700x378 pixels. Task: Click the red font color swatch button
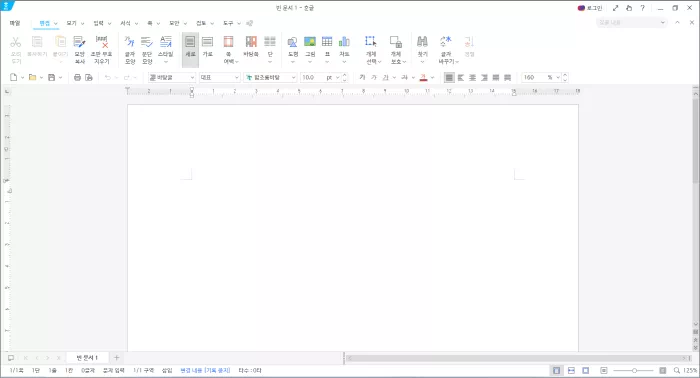click(x=423, y=78)
